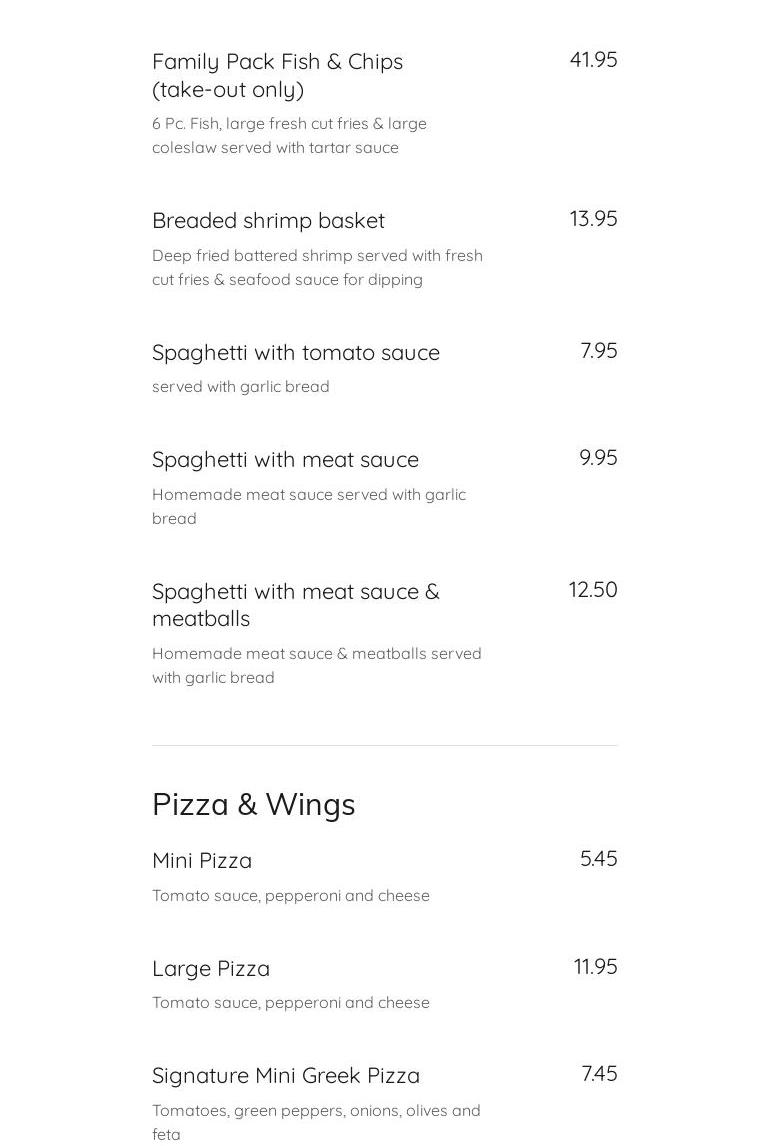Viewport: 770px width, 1146px height.
Task: Click the 41.95 price
Action: (x=593, y=60)
